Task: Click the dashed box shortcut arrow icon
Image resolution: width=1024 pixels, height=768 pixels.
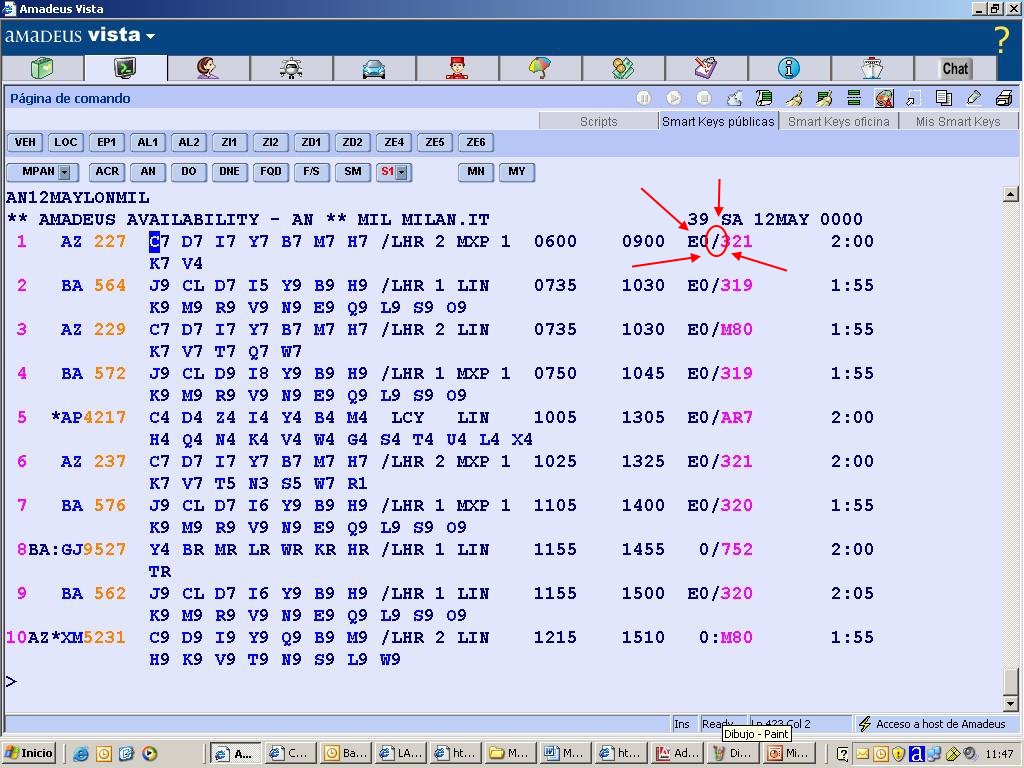Action: [x=913, y=98]
